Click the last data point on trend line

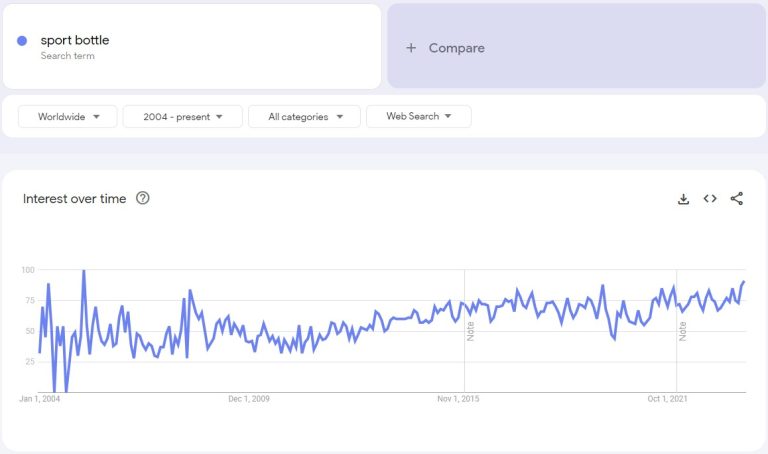pos(744,282)
